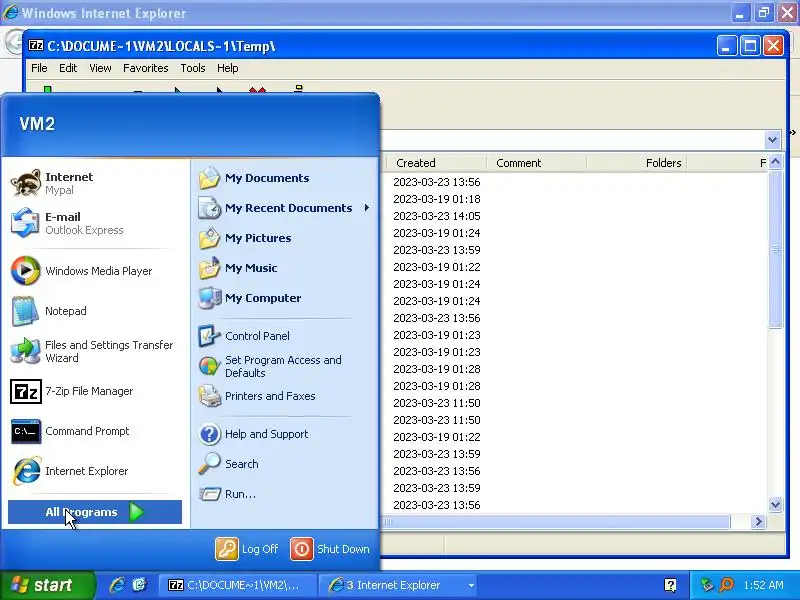
Task: Open Control Panel
Action: click(x=285, y=336)
